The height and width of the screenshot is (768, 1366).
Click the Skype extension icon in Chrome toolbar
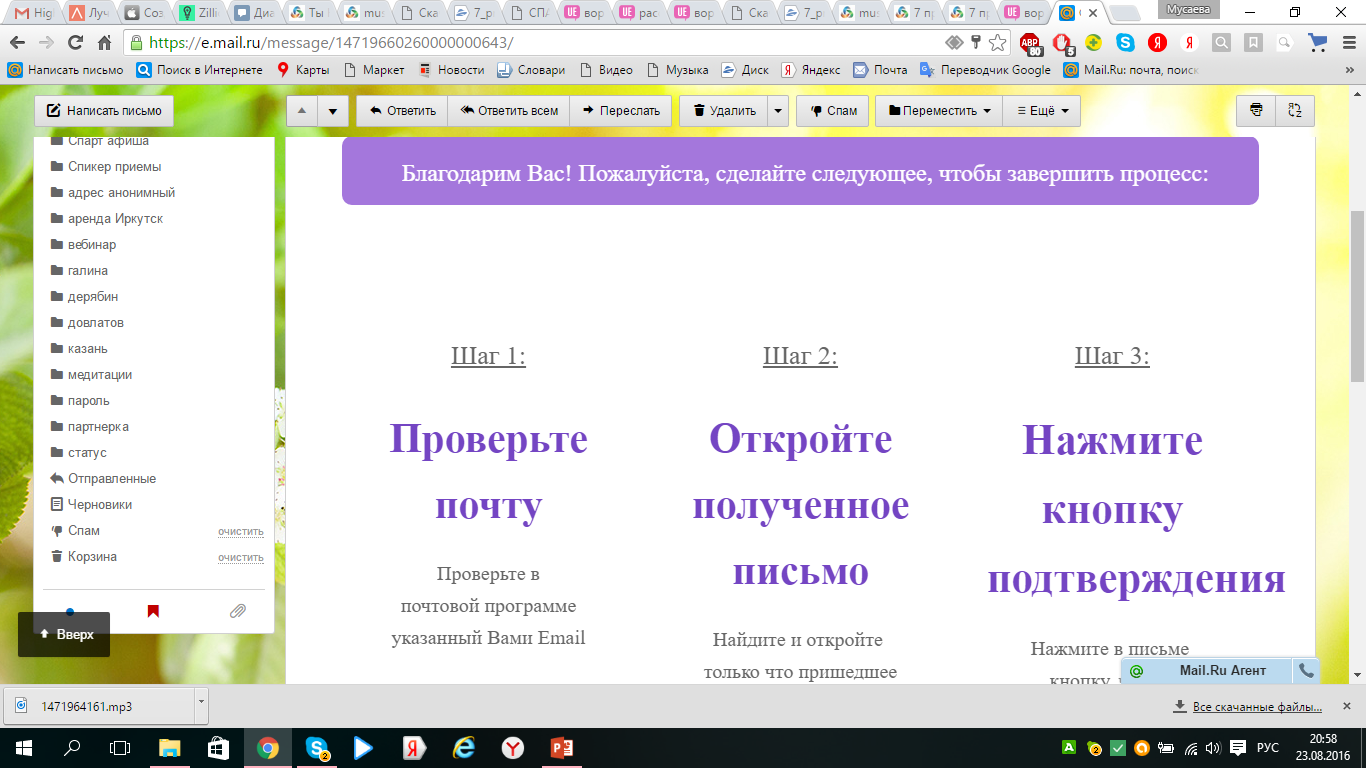coord(1125,43)
